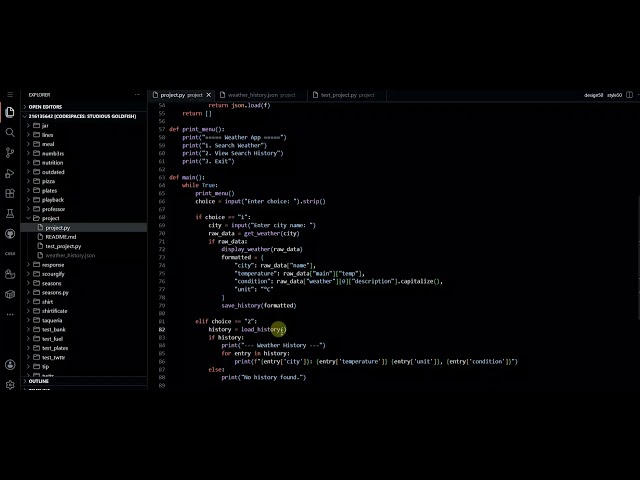The width and height of the screenshot is (640, 480).
Task: Open the hamburger application menu
Action: coord(10,95)
